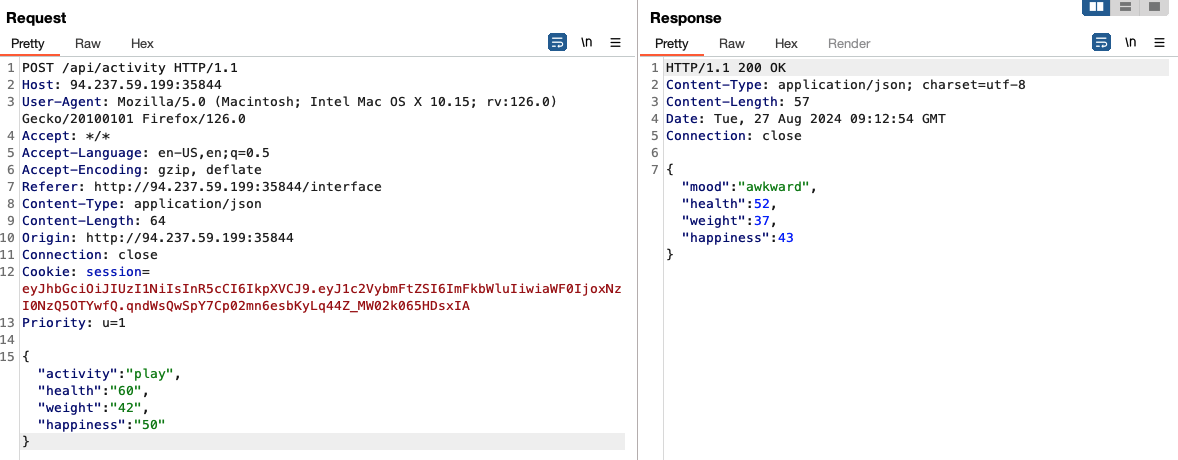This screenshot has height=460, width=1178.
Task: Open the Request panel hamburger menu
Action: click(616, 42)
